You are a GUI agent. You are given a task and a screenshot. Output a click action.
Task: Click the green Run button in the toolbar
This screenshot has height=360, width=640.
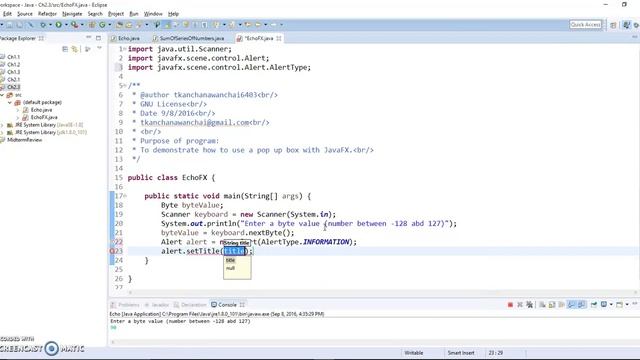tap(59, 25)
